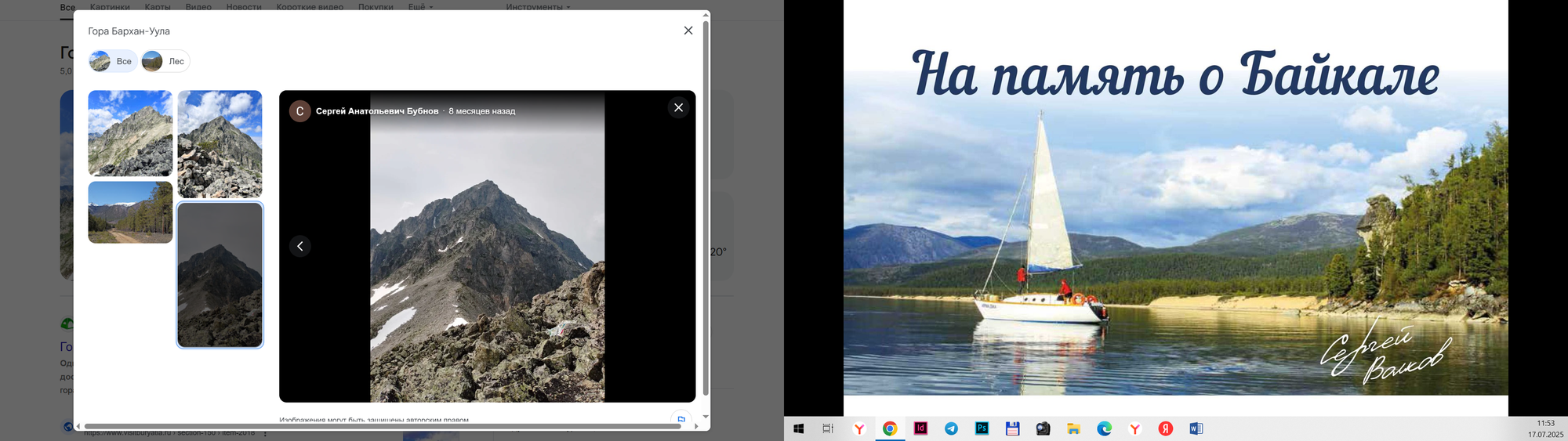Screen dimensions: 1568x441
Task: Click the camera app taskbar icon
Action: [x=1043, y=428]
